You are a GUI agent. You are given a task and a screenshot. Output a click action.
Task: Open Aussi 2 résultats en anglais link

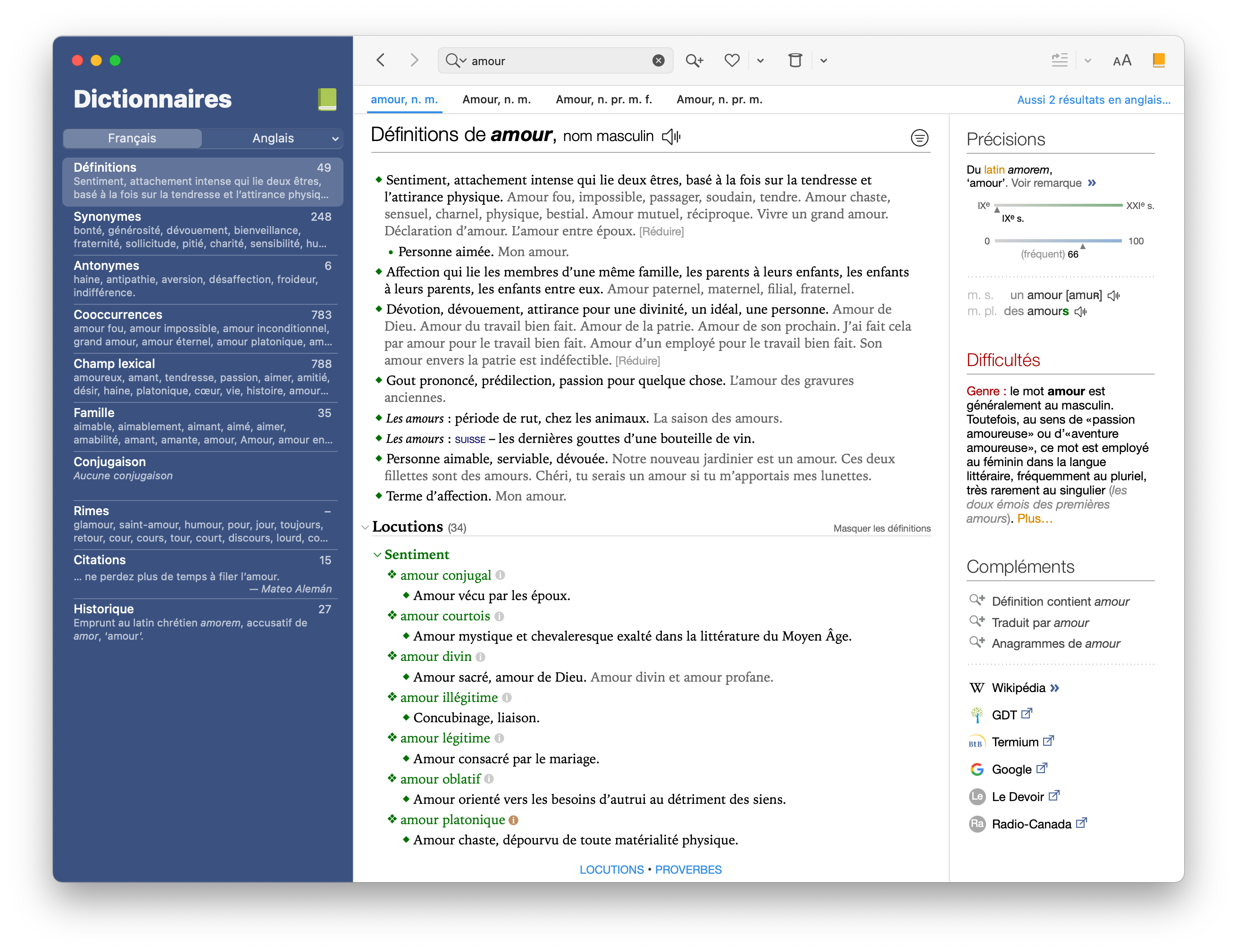(1093, 100)
